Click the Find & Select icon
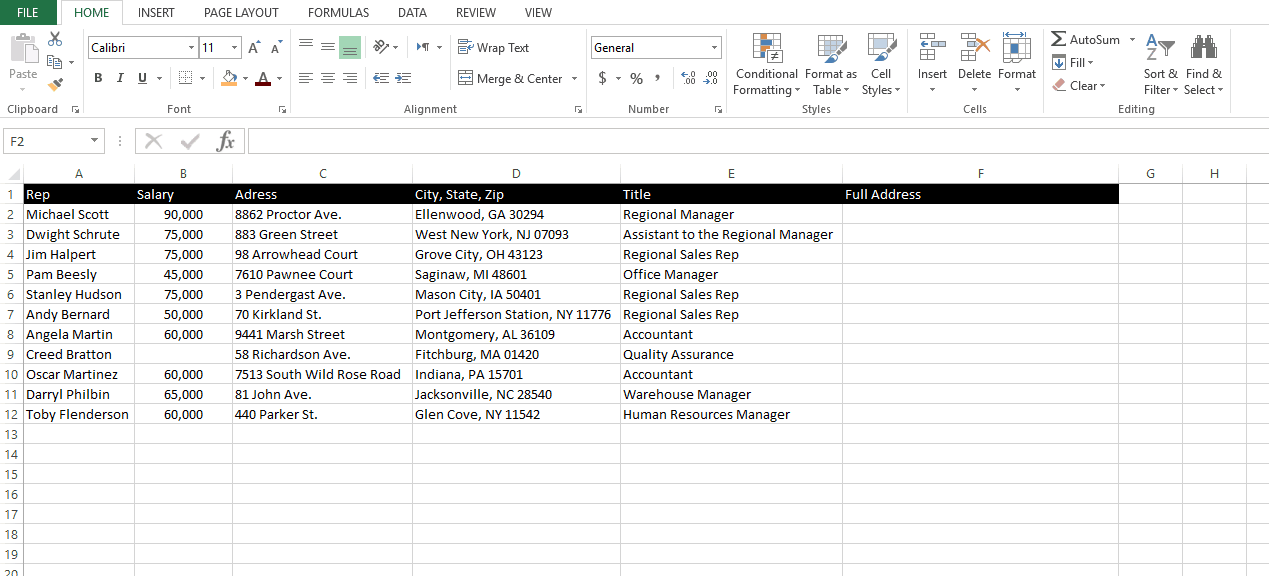Screen dimensions: 1269x576 [1204, 65]
